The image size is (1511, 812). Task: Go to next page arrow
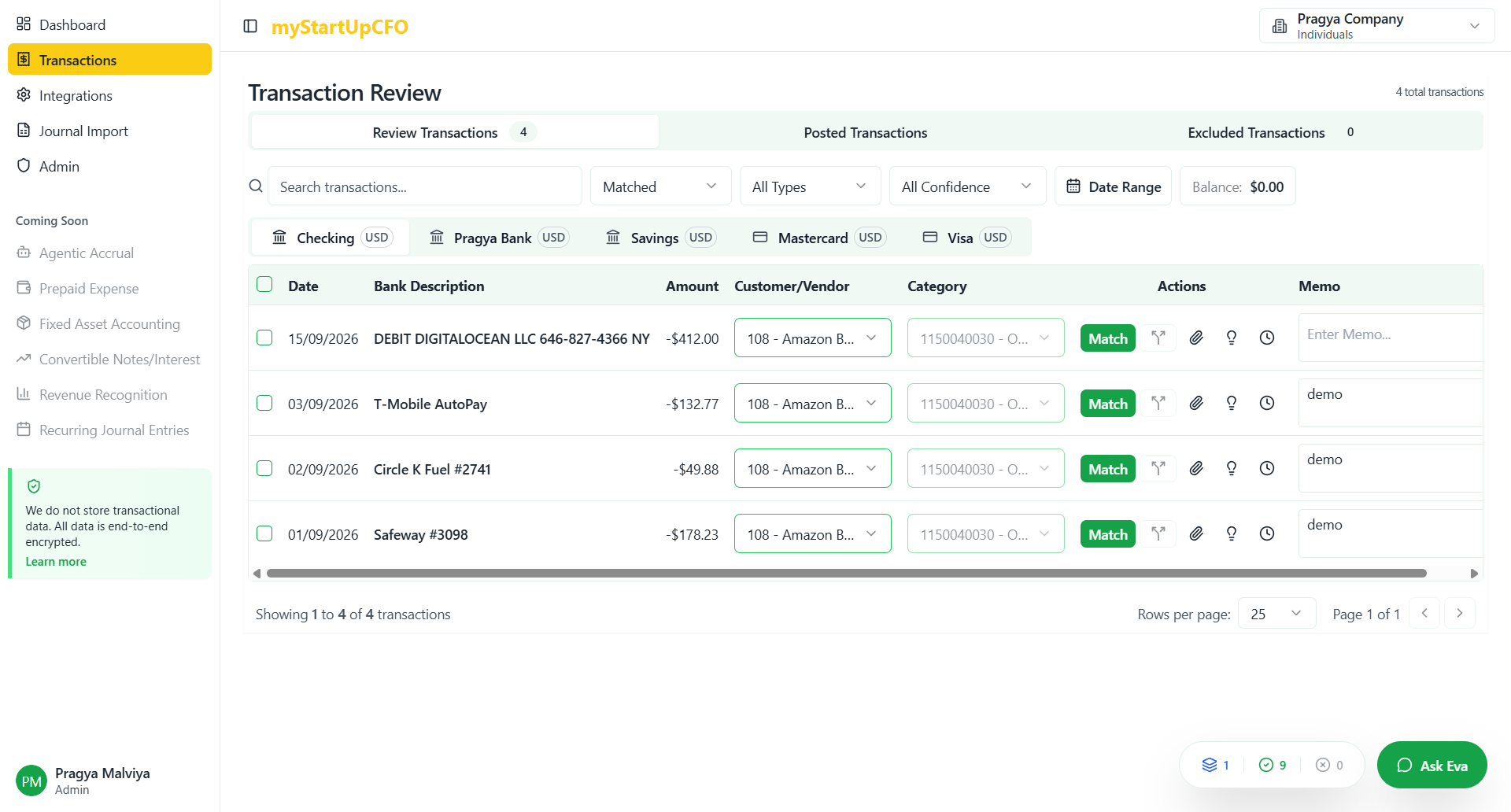coord(1460,614)
